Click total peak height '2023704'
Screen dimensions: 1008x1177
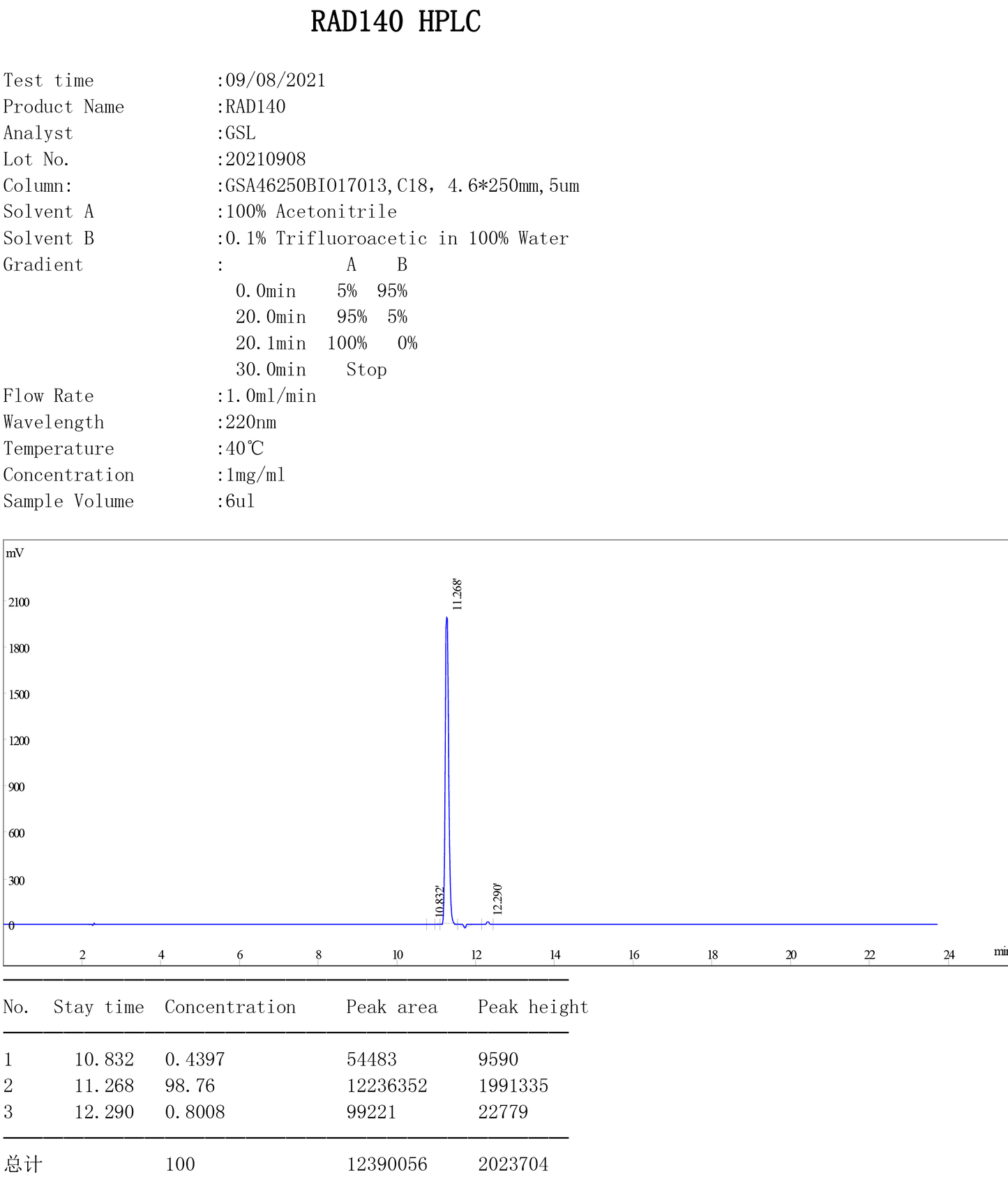point(513,1164)
